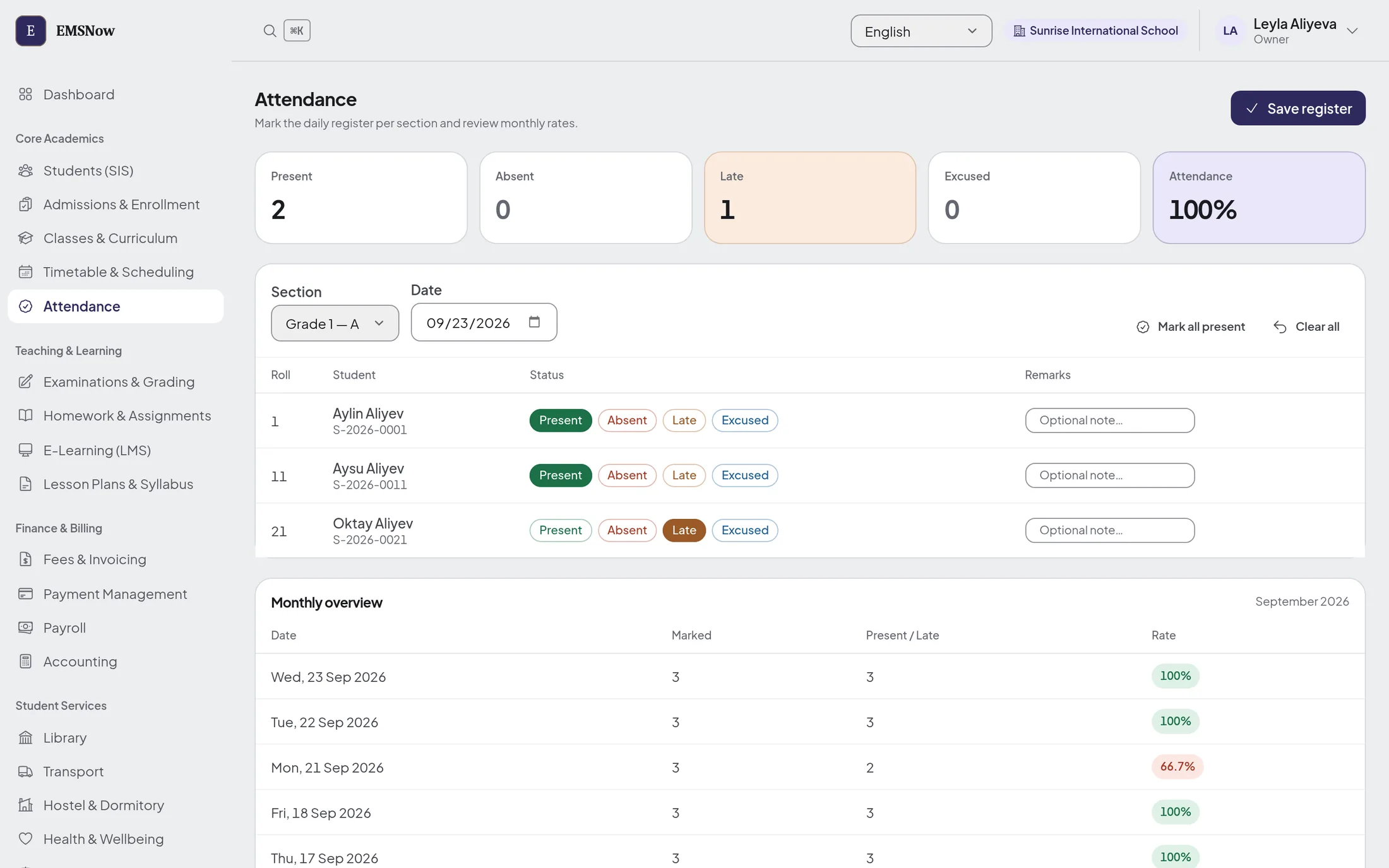This screenshot has width=1389, height=868.
Task: Navigate to Hostel & Dormitory
Action: 116,806
